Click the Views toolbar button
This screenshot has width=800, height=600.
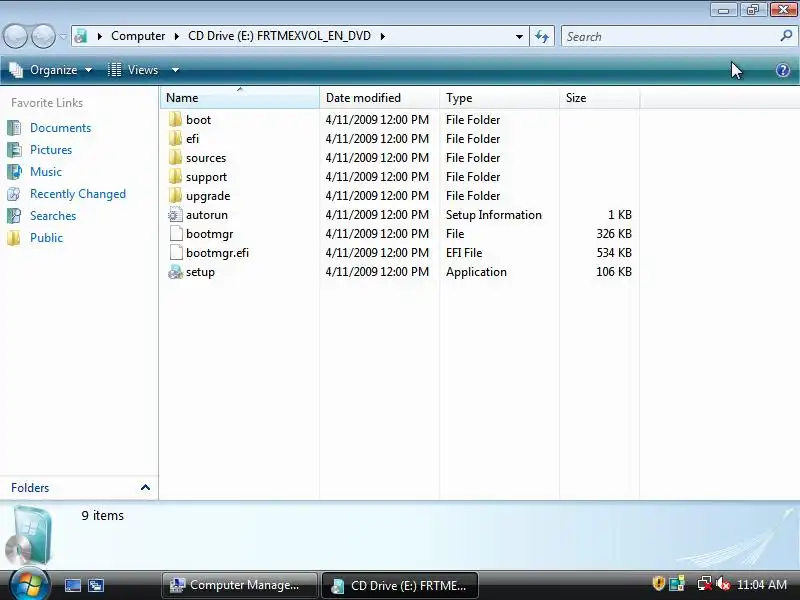134,70
